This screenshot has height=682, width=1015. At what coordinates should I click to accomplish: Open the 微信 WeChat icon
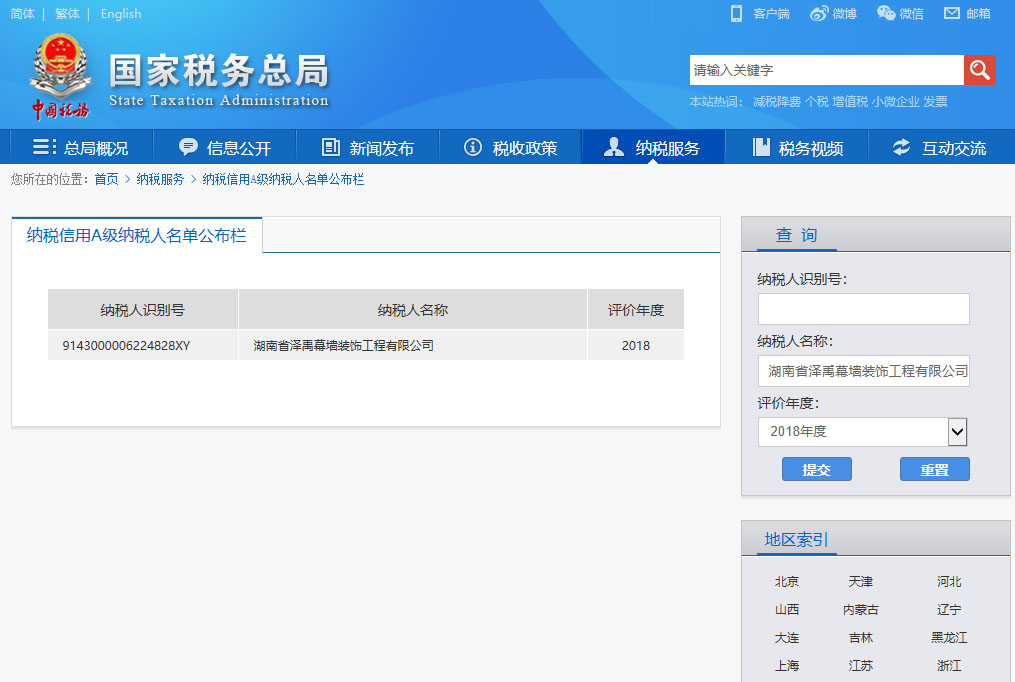coord(886,13)
